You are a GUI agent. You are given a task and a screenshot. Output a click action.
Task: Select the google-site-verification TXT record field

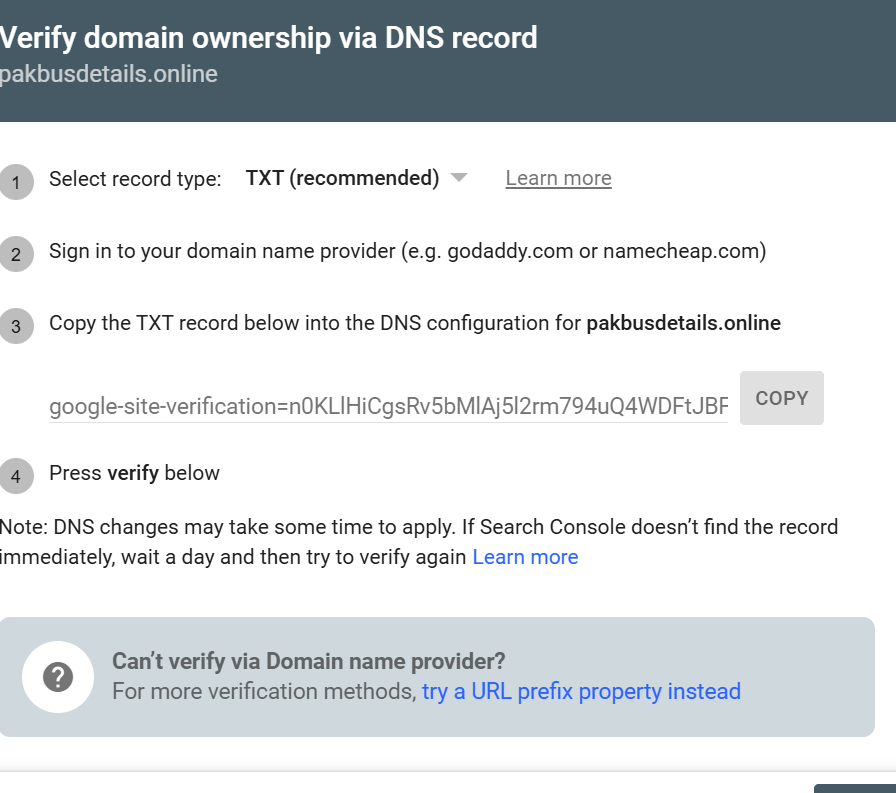tap(389, 406)
